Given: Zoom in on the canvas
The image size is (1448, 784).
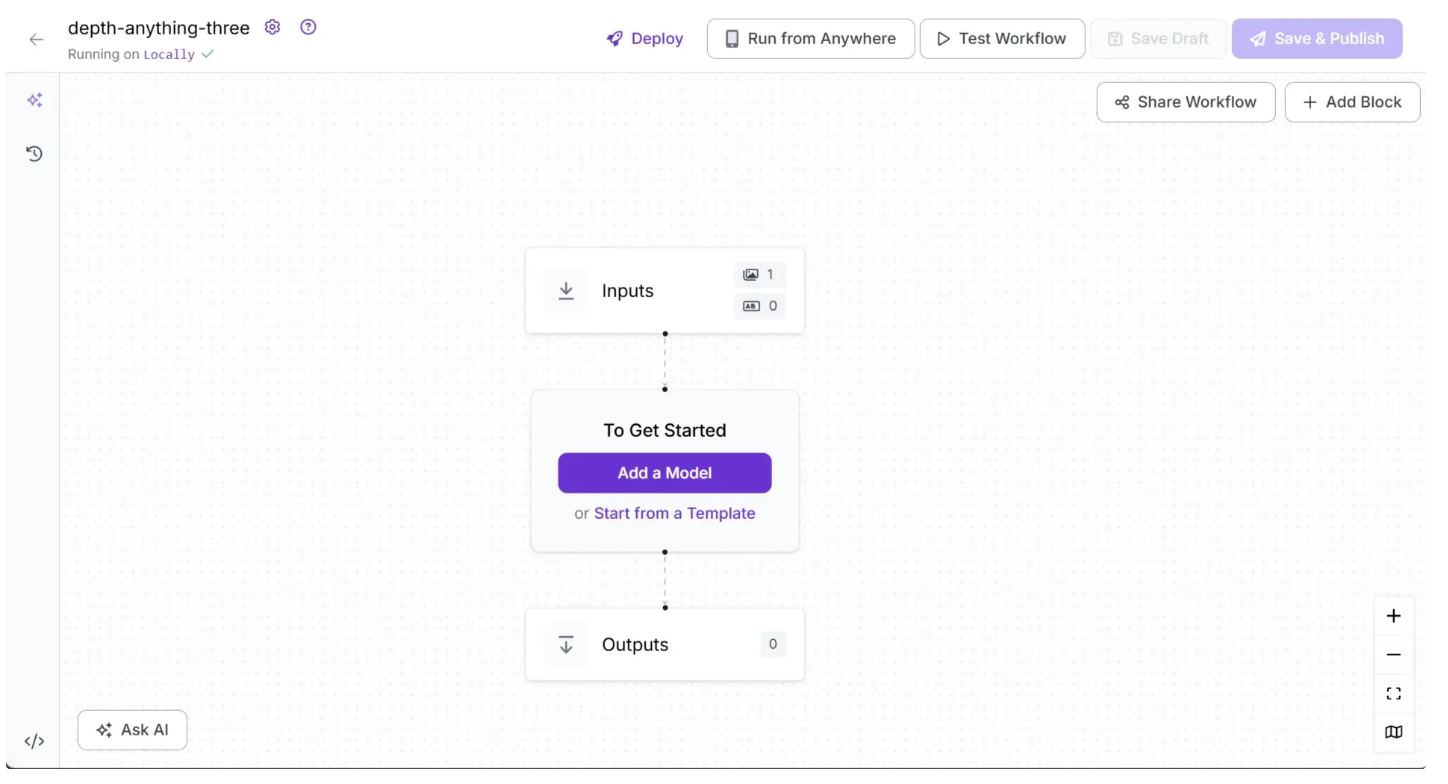Looking at the screenshot, I should coord(1393,616).
